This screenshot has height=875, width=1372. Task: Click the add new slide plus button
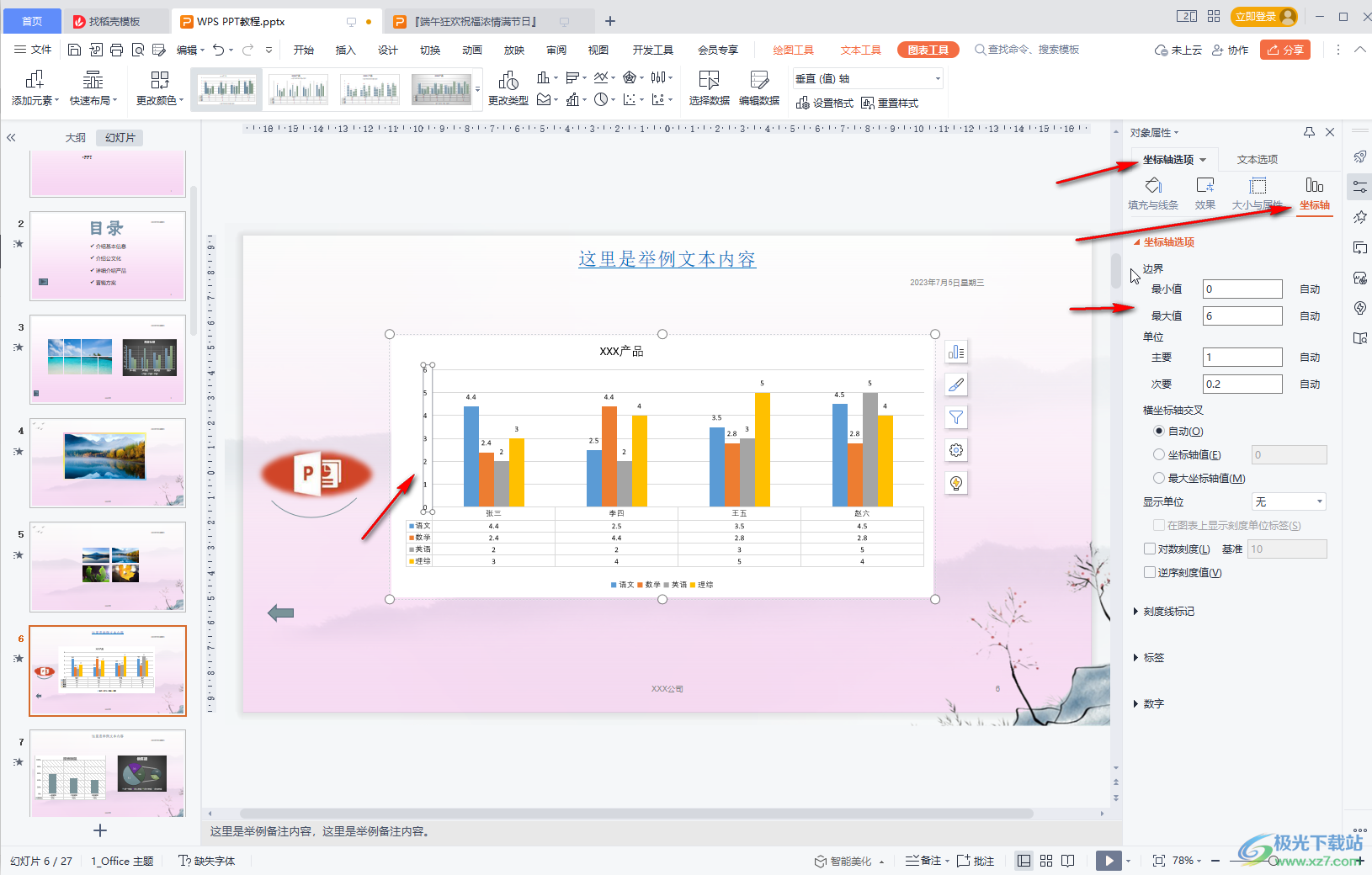[x=100, y=830]
